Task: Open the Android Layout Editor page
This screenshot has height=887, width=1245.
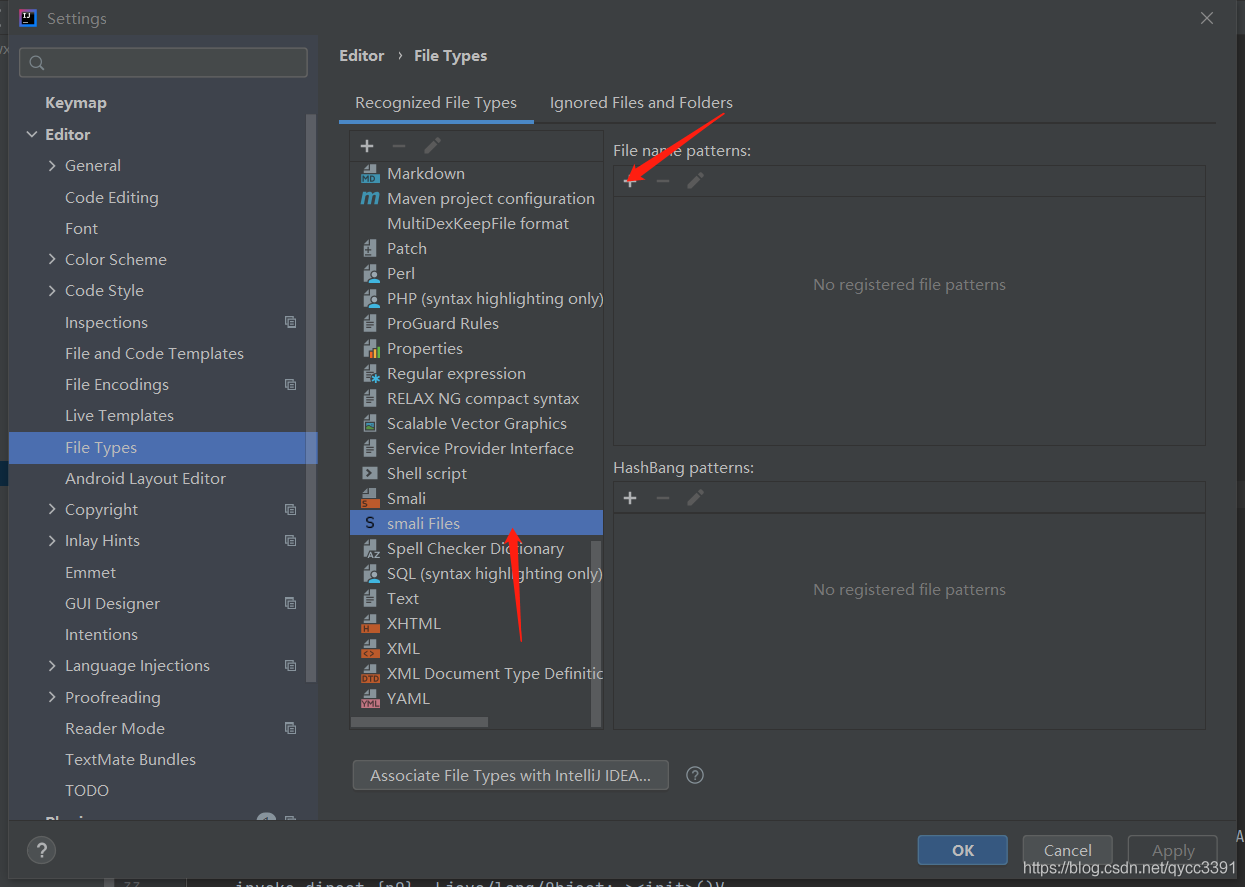Action: coord(145,479)
